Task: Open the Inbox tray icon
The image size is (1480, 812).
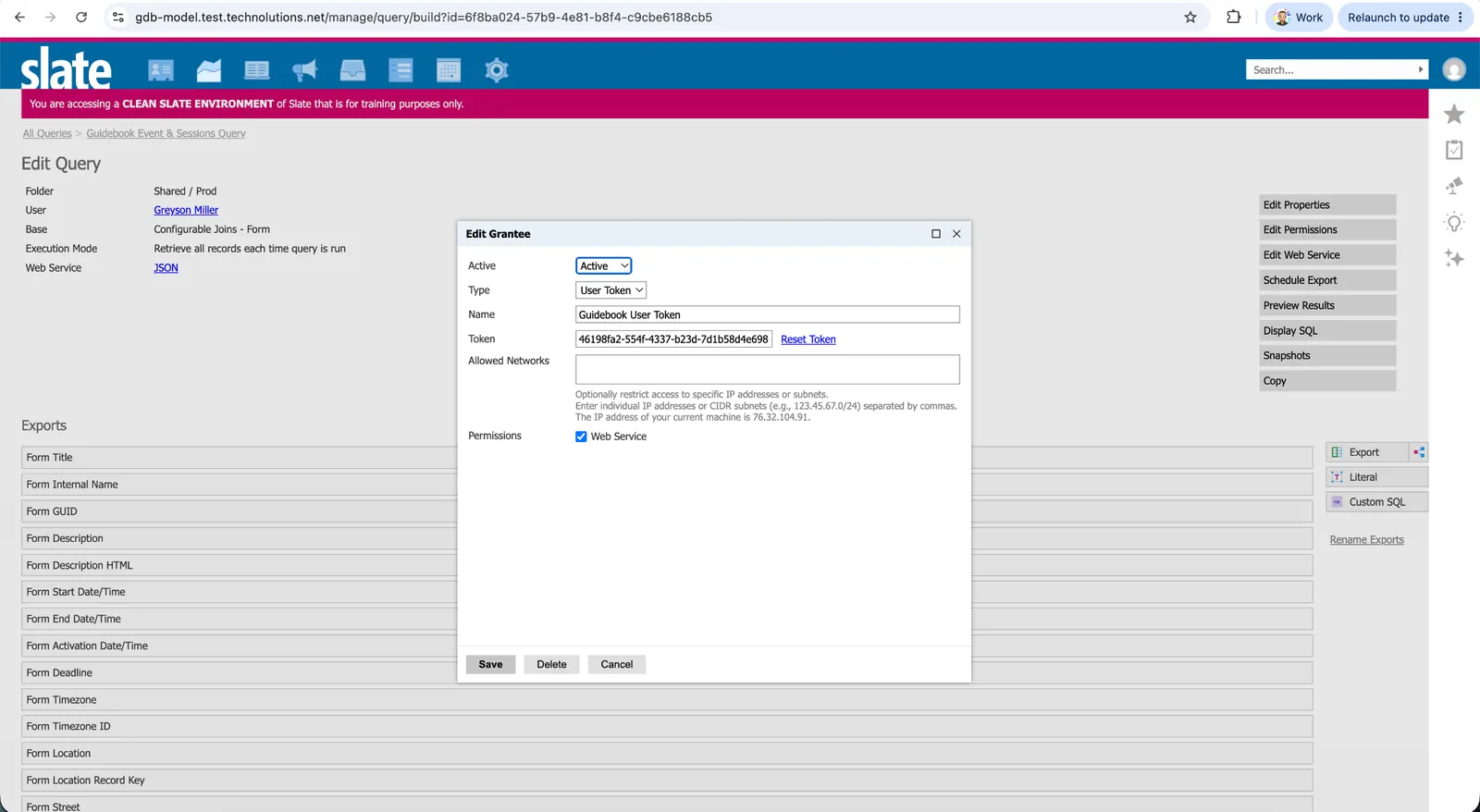Action: coord(352,70)
